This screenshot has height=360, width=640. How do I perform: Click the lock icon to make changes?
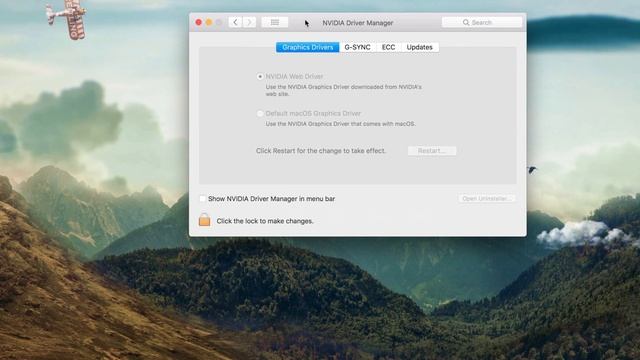(204, 220)
